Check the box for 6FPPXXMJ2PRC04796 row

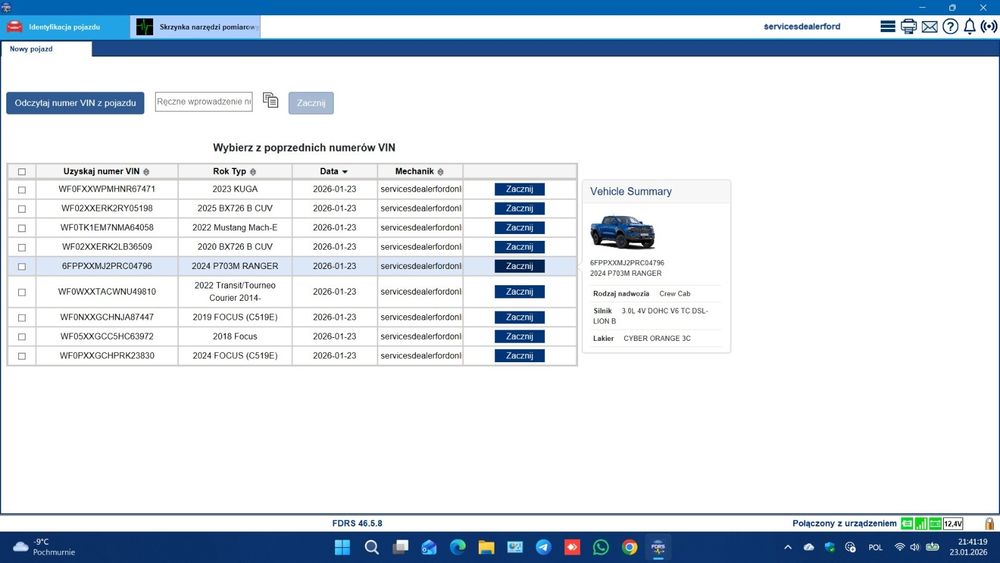coord(22,267)
